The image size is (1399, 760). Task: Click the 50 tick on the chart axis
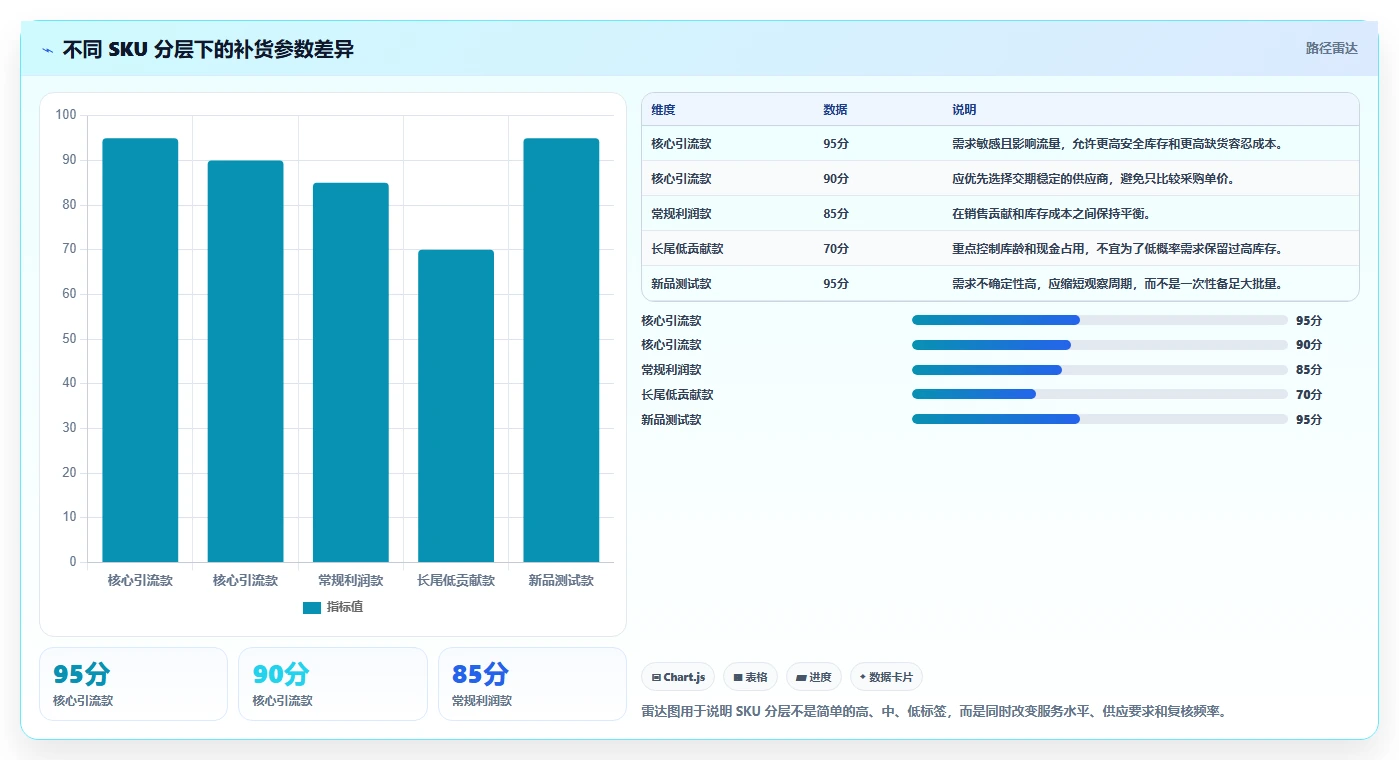tap(69, 339)
